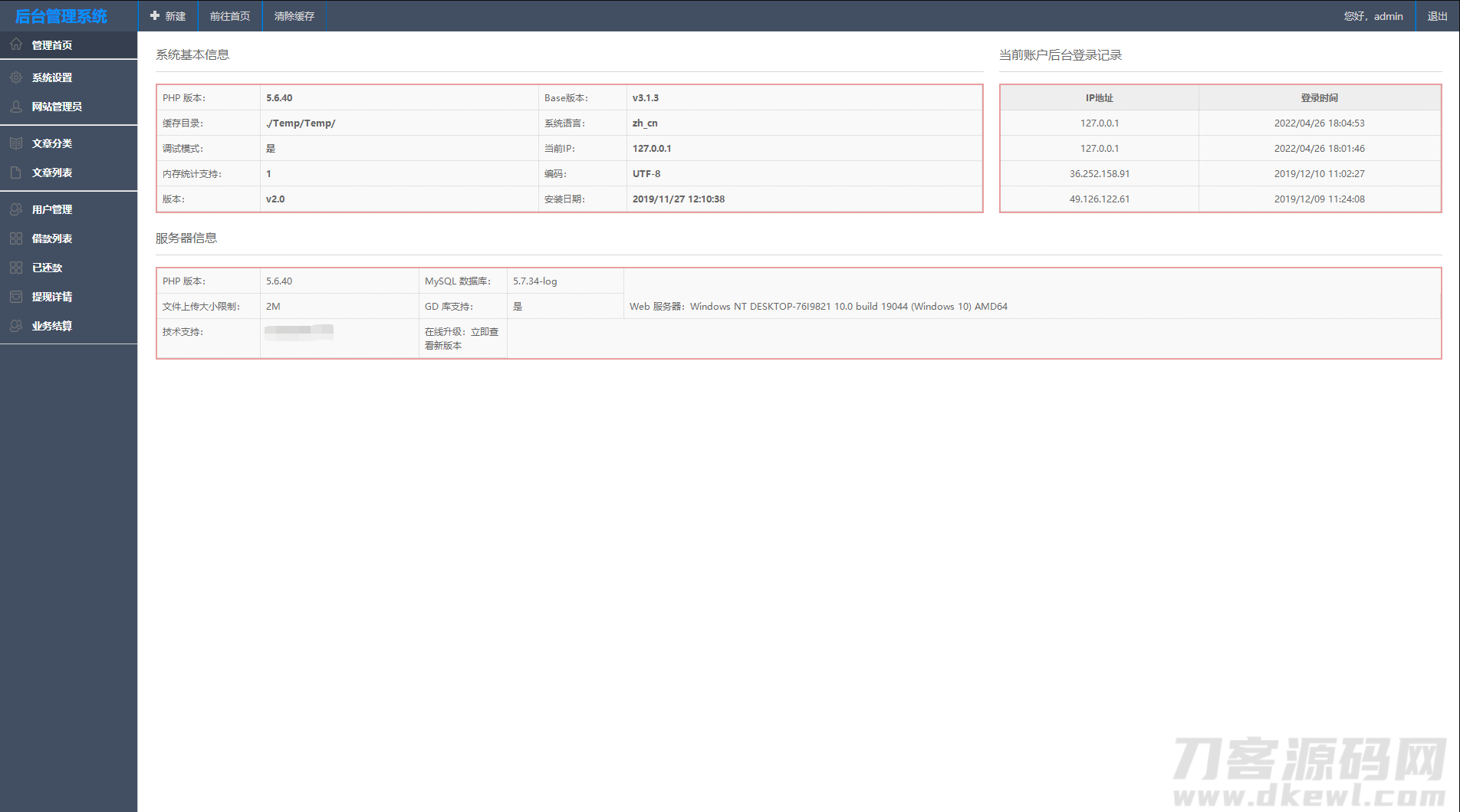Click the icon next to 业务结算
Screen dimensions: 1460x812
click(16, 326)
